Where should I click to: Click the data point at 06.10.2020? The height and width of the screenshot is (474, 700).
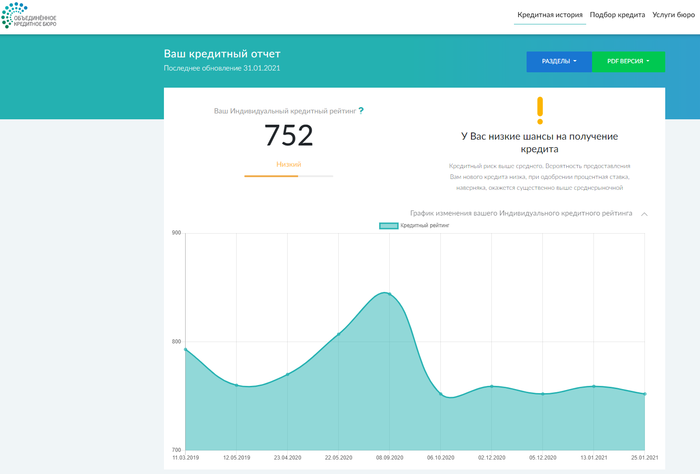441,394
